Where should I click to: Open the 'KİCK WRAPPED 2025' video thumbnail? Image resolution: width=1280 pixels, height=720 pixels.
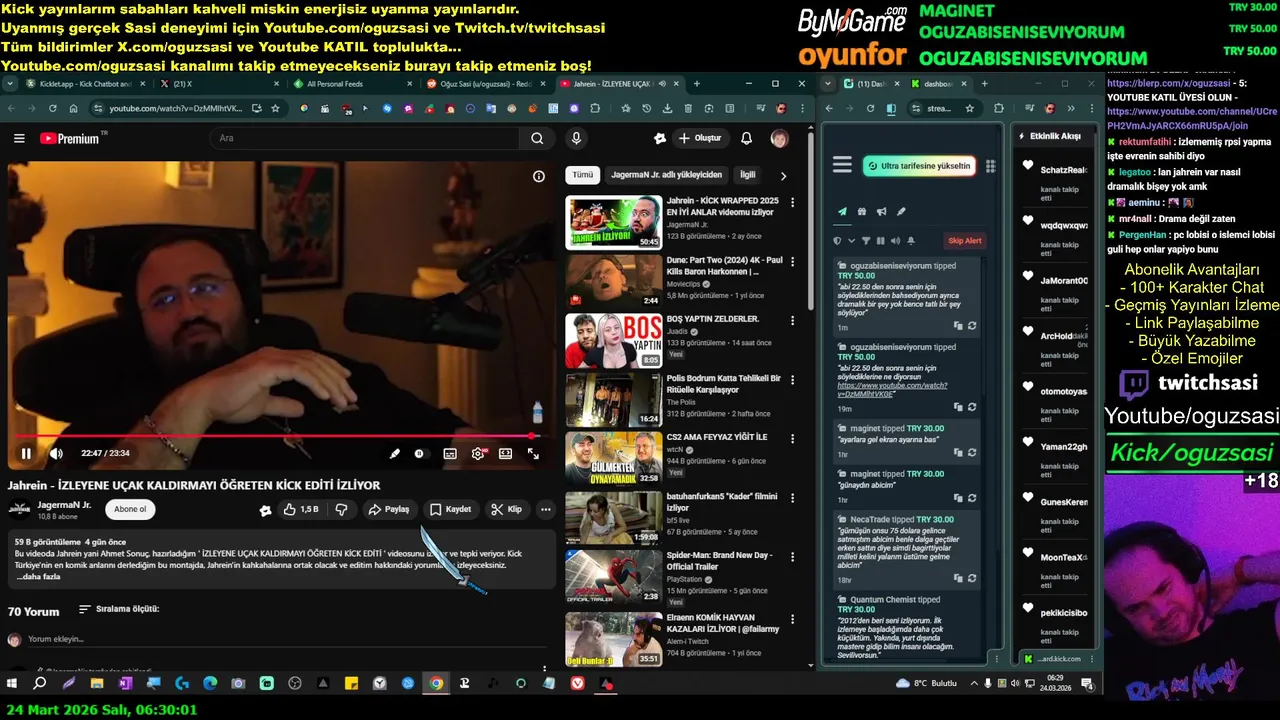[x=613, y=222]
